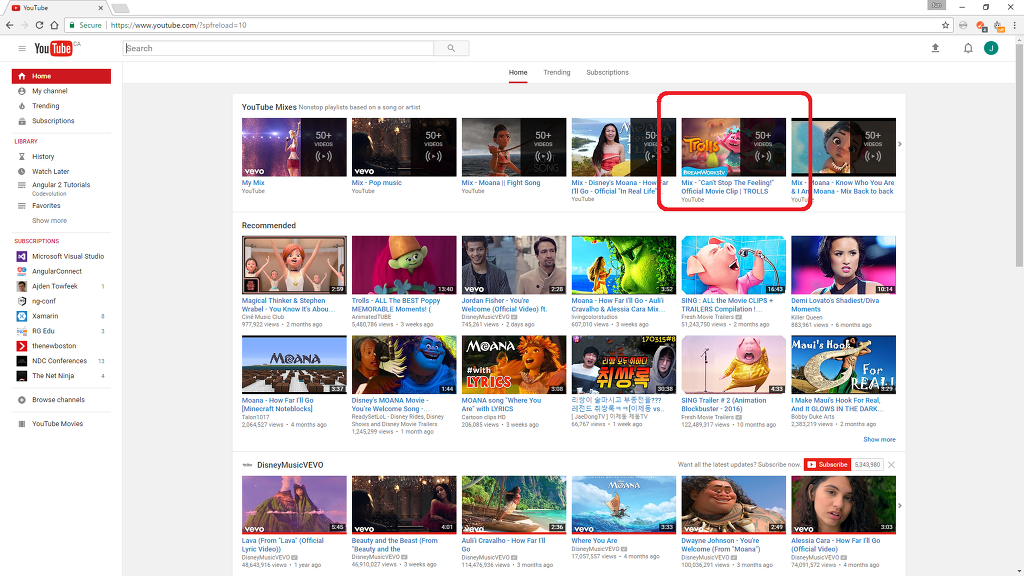Open DisneyMusicVEVO channel heading
The height and width of the screenshot is (576, 1024).
point(290,465)
